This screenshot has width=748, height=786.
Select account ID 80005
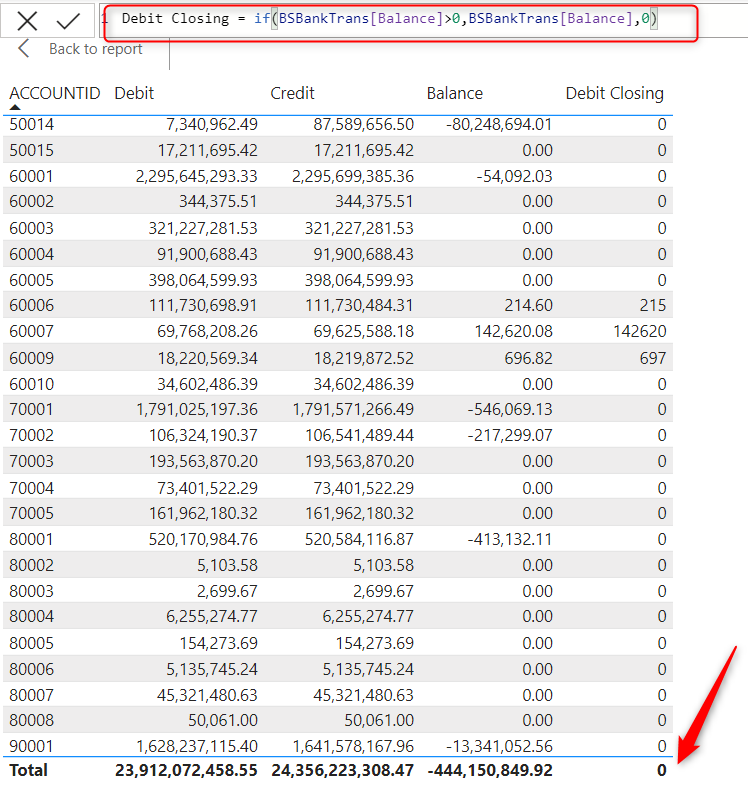tap(32, 644)
